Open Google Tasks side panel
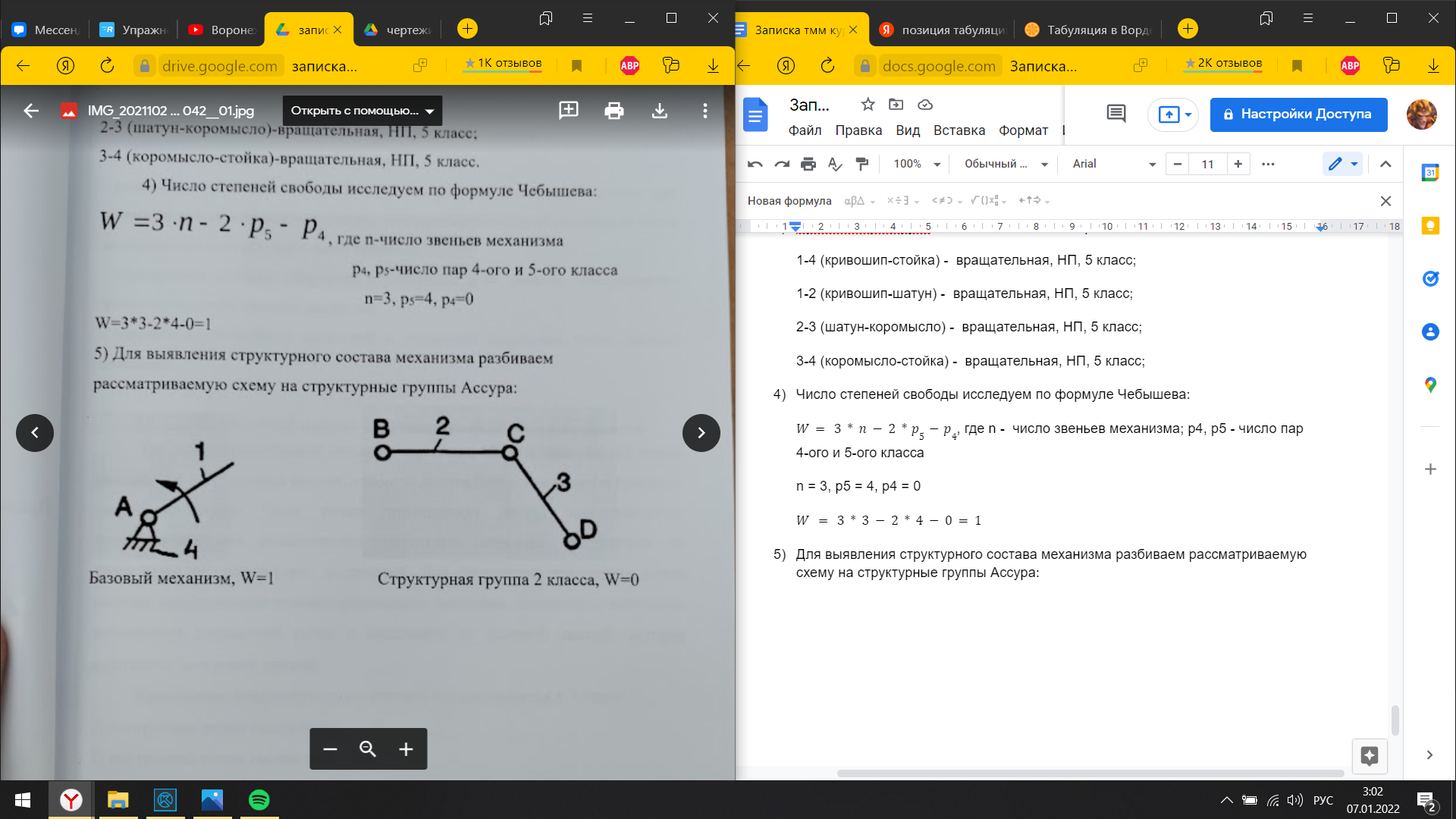Image resolution: width=1456 pixels, height=819 pixels. point(1430,279)
